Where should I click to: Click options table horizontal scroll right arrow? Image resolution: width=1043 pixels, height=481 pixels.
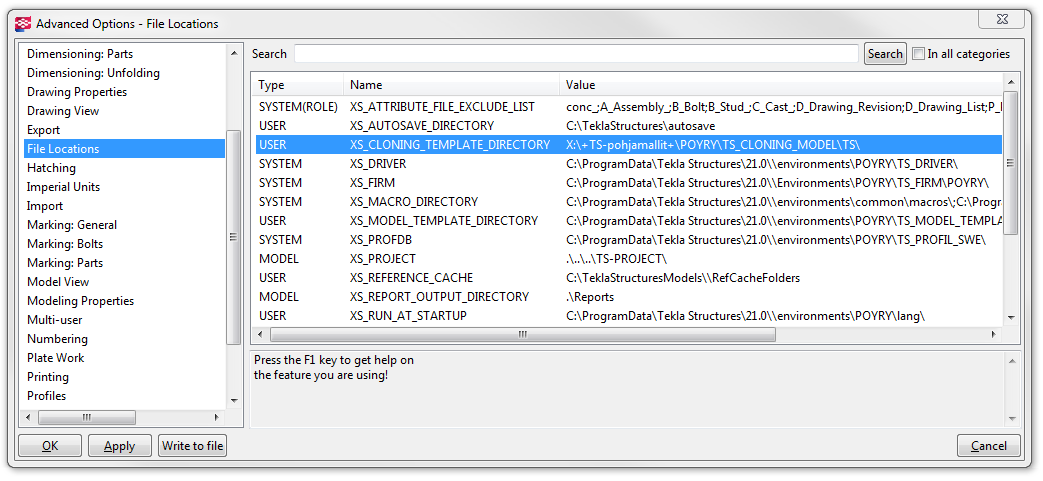pos(994,334)
